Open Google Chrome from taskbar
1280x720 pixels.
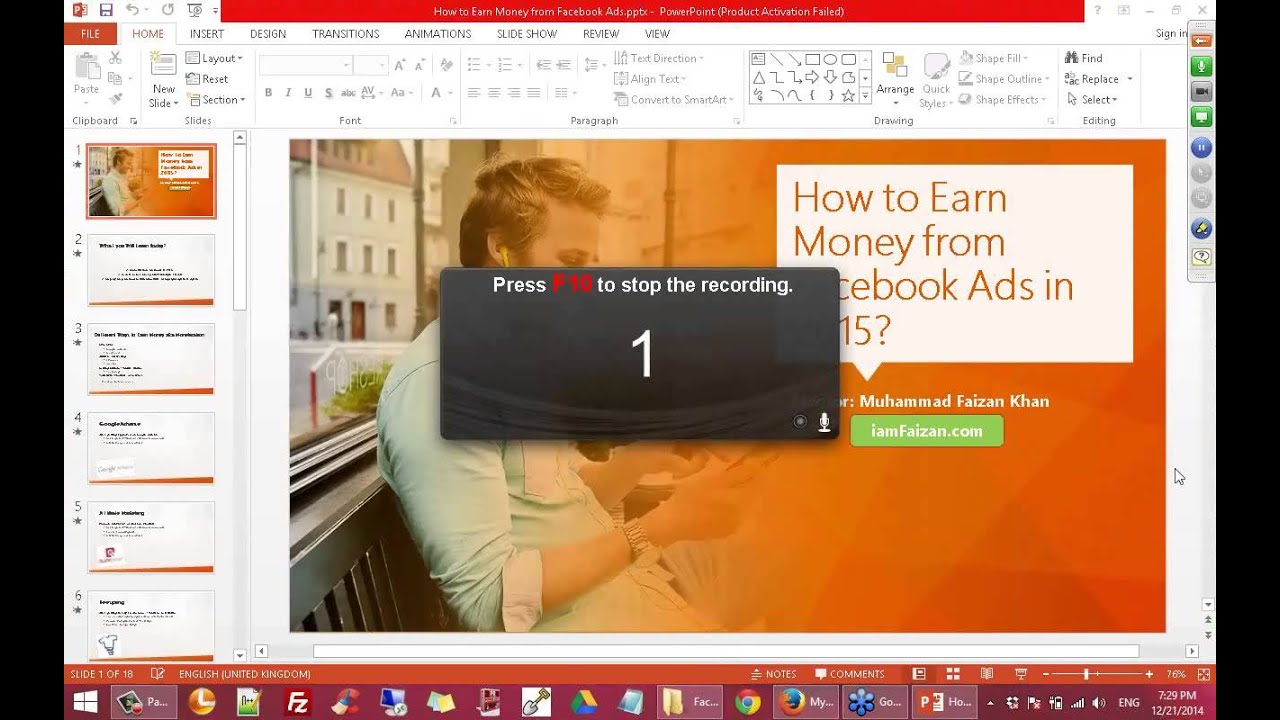[747, 702]
